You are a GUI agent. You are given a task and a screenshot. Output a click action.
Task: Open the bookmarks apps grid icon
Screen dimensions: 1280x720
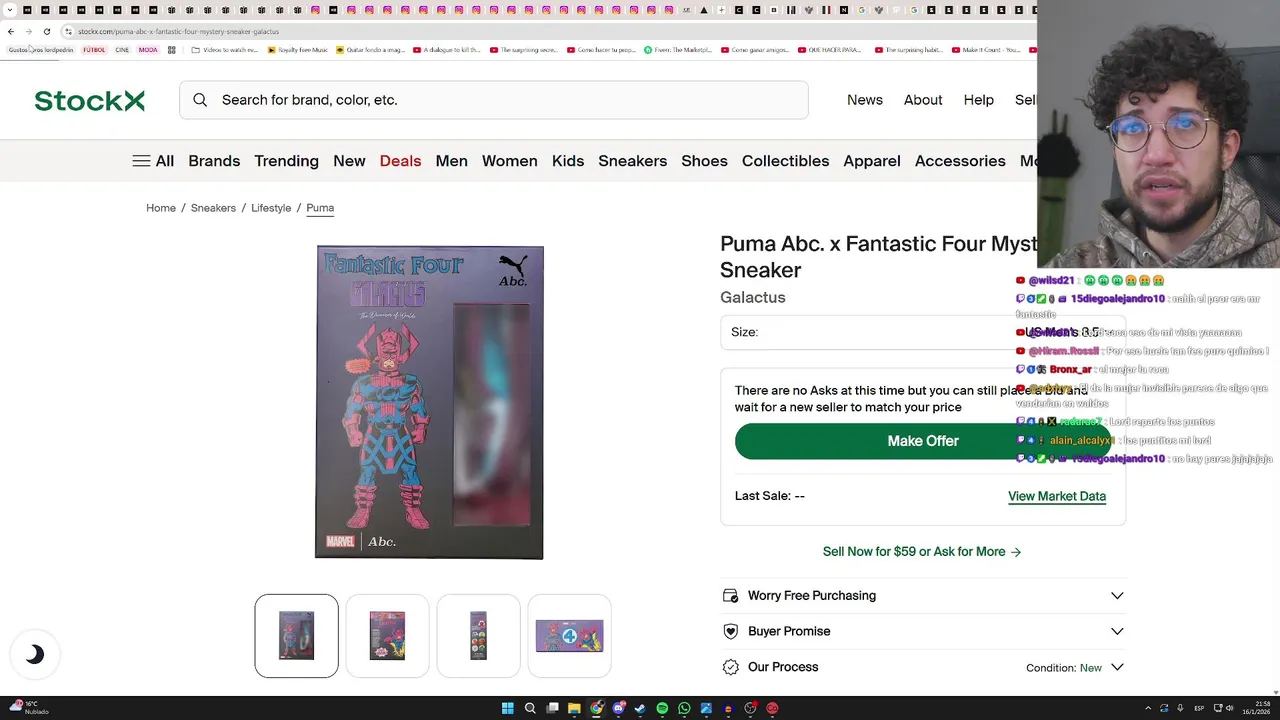click(171, 49)
